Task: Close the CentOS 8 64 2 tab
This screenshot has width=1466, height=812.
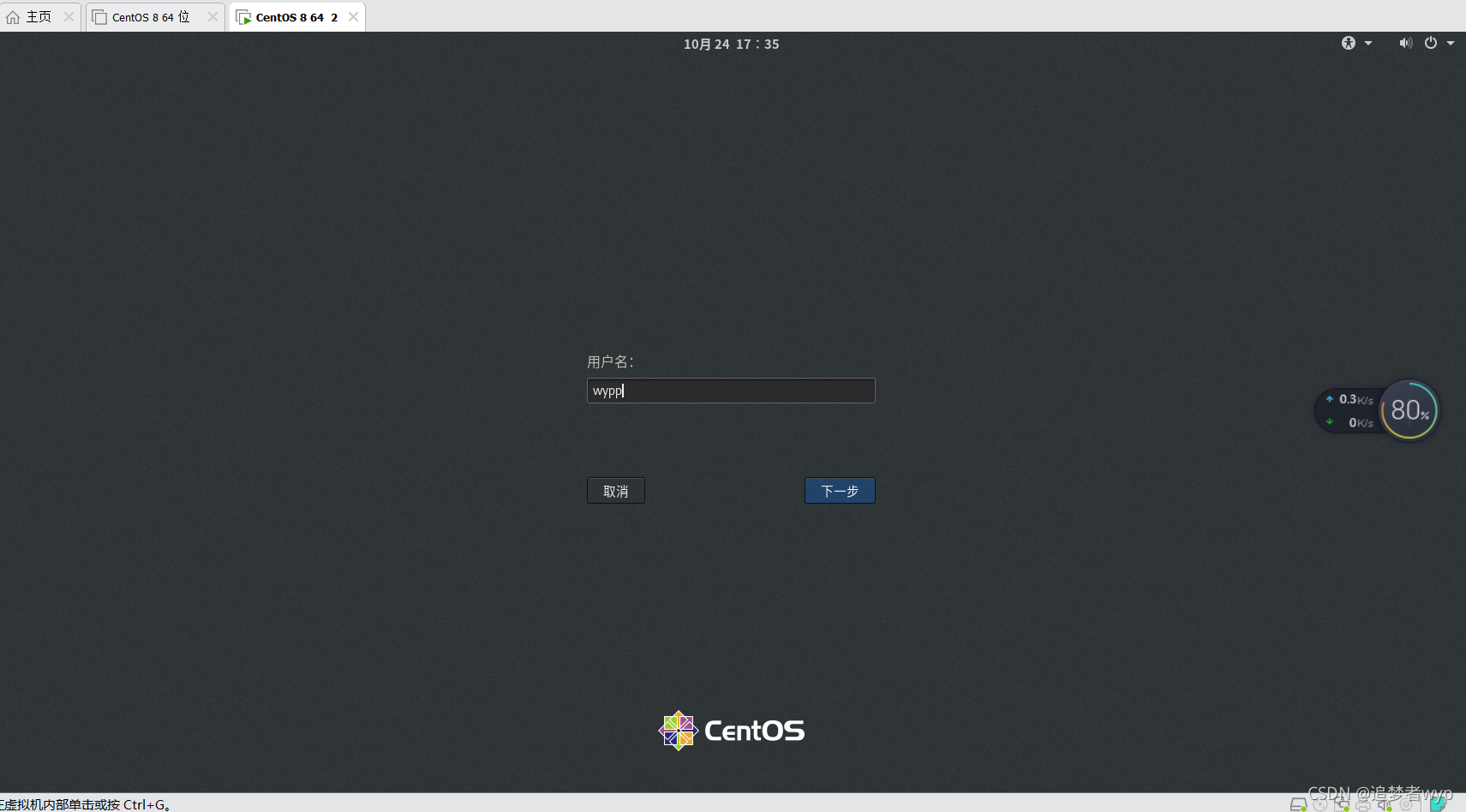Action: [353, 17]
